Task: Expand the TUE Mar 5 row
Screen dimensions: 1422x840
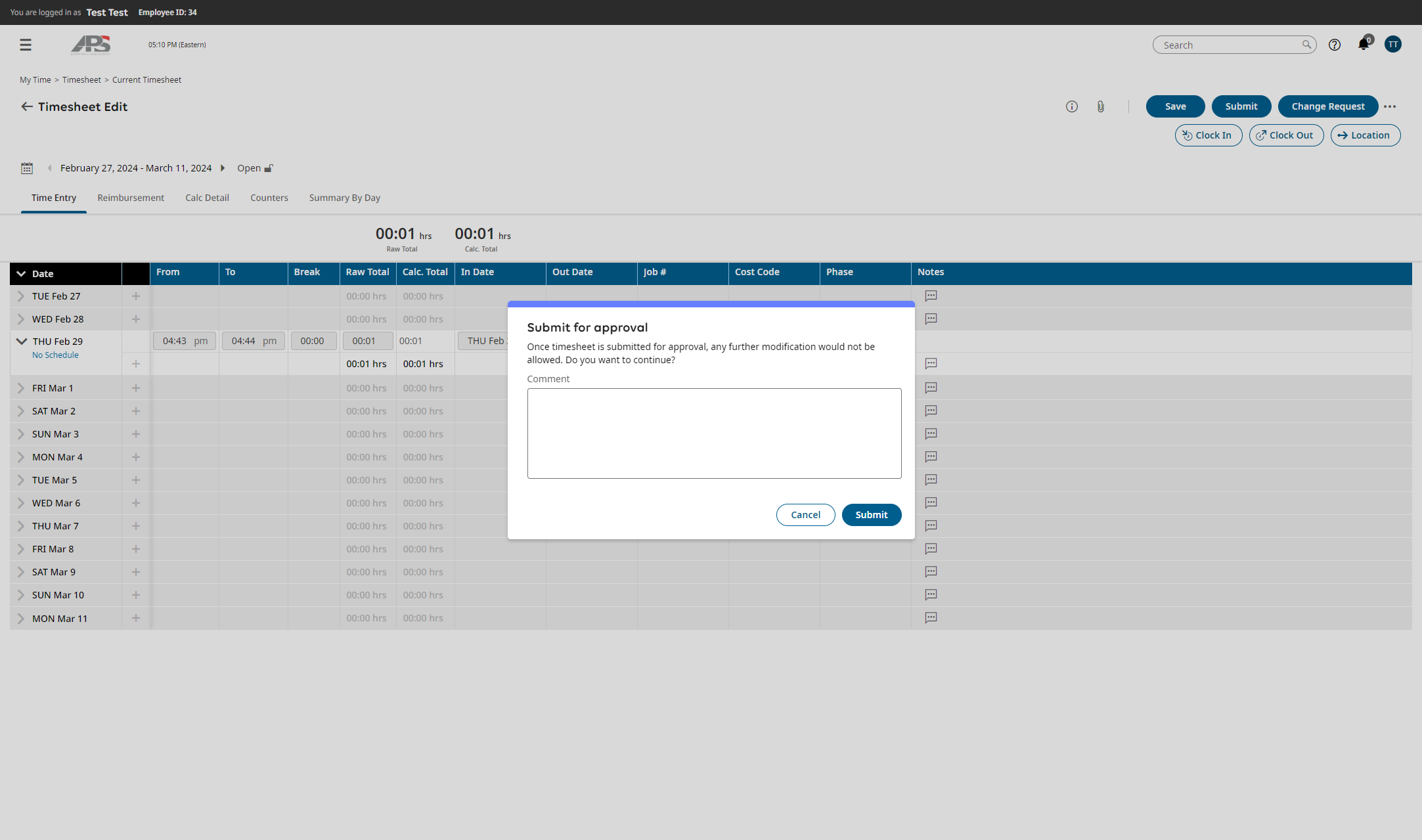Action: (x=20, y=480)
